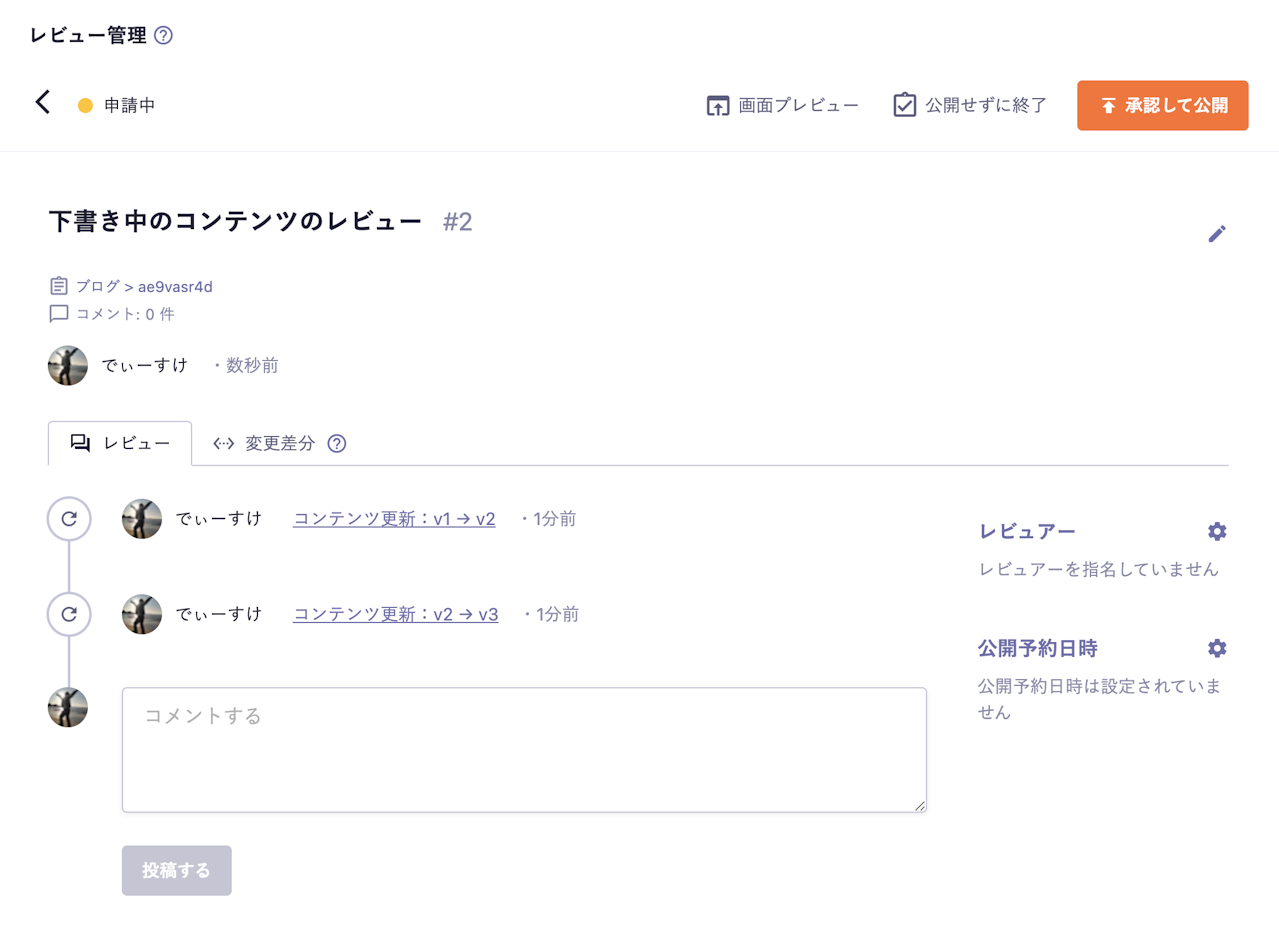Click the 承認して公開 button
This screenshot has width=1279, height=951.
pos(1162,104)
